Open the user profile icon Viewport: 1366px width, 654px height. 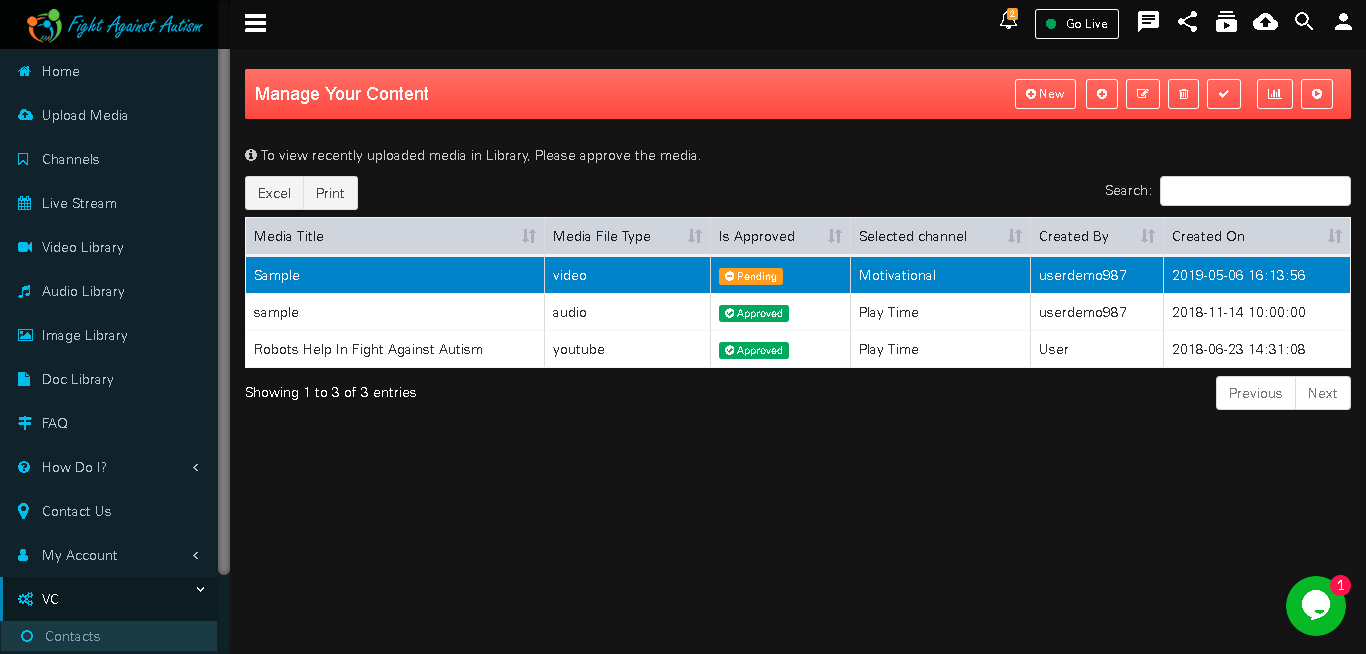(x=1344, y=22)
